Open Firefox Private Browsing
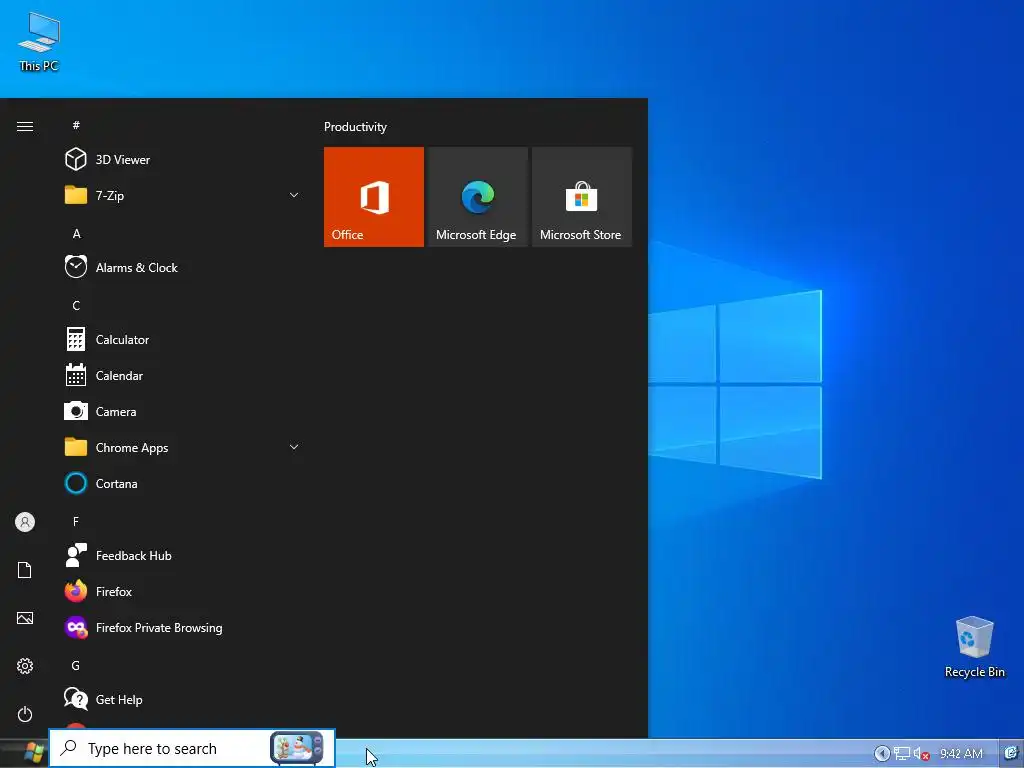The image size is (1024, 768). pyautogui.click(x=182, y=628)
